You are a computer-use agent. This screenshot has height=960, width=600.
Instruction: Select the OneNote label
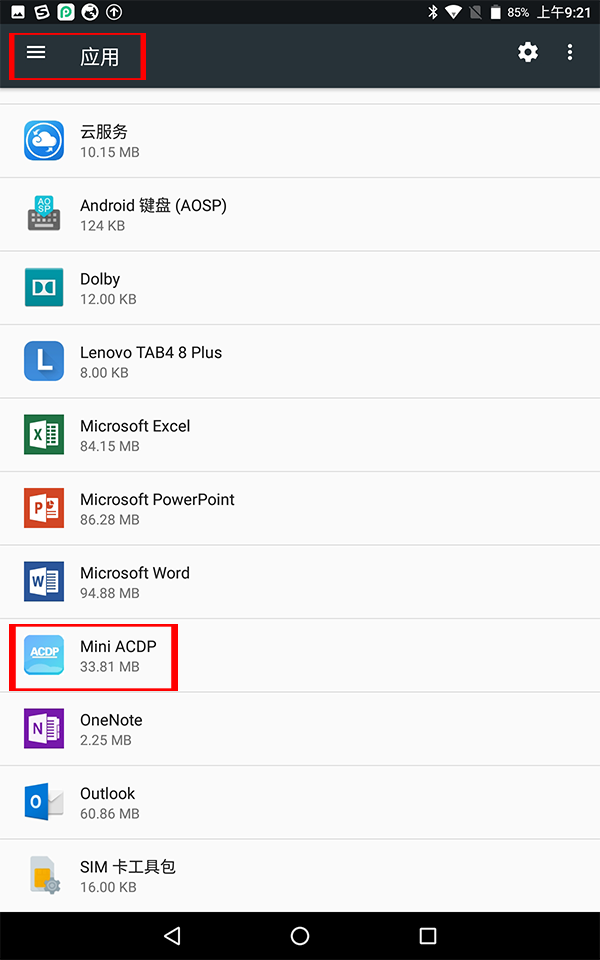(x=111, y=720)
